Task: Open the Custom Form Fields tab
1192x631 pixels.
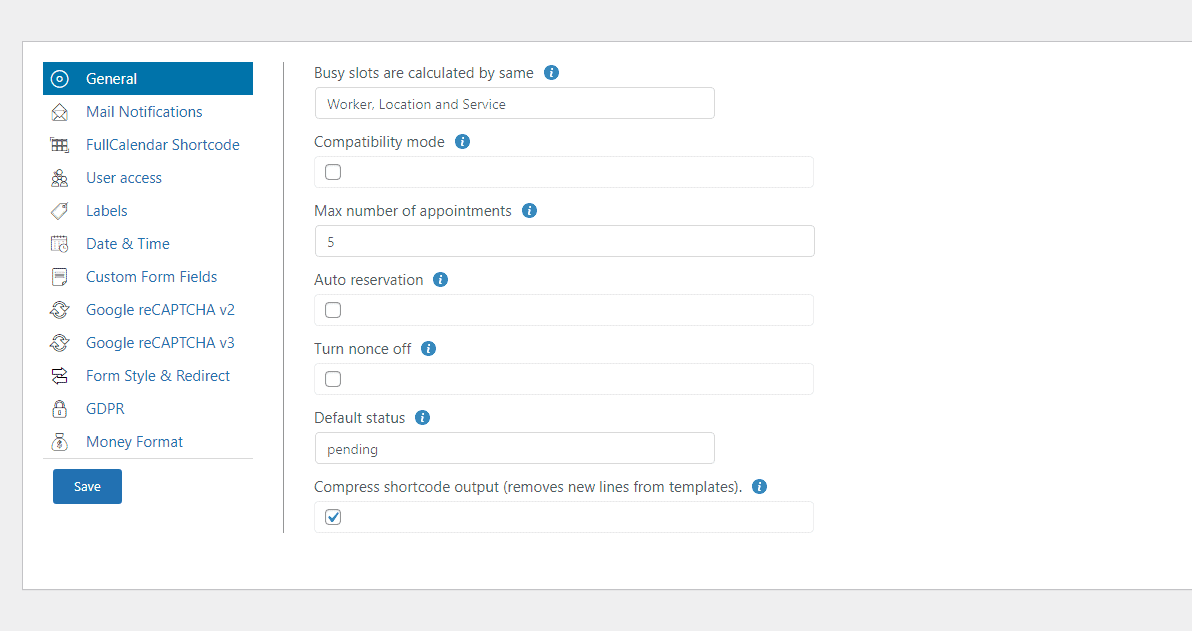Action: click(151, 277)
